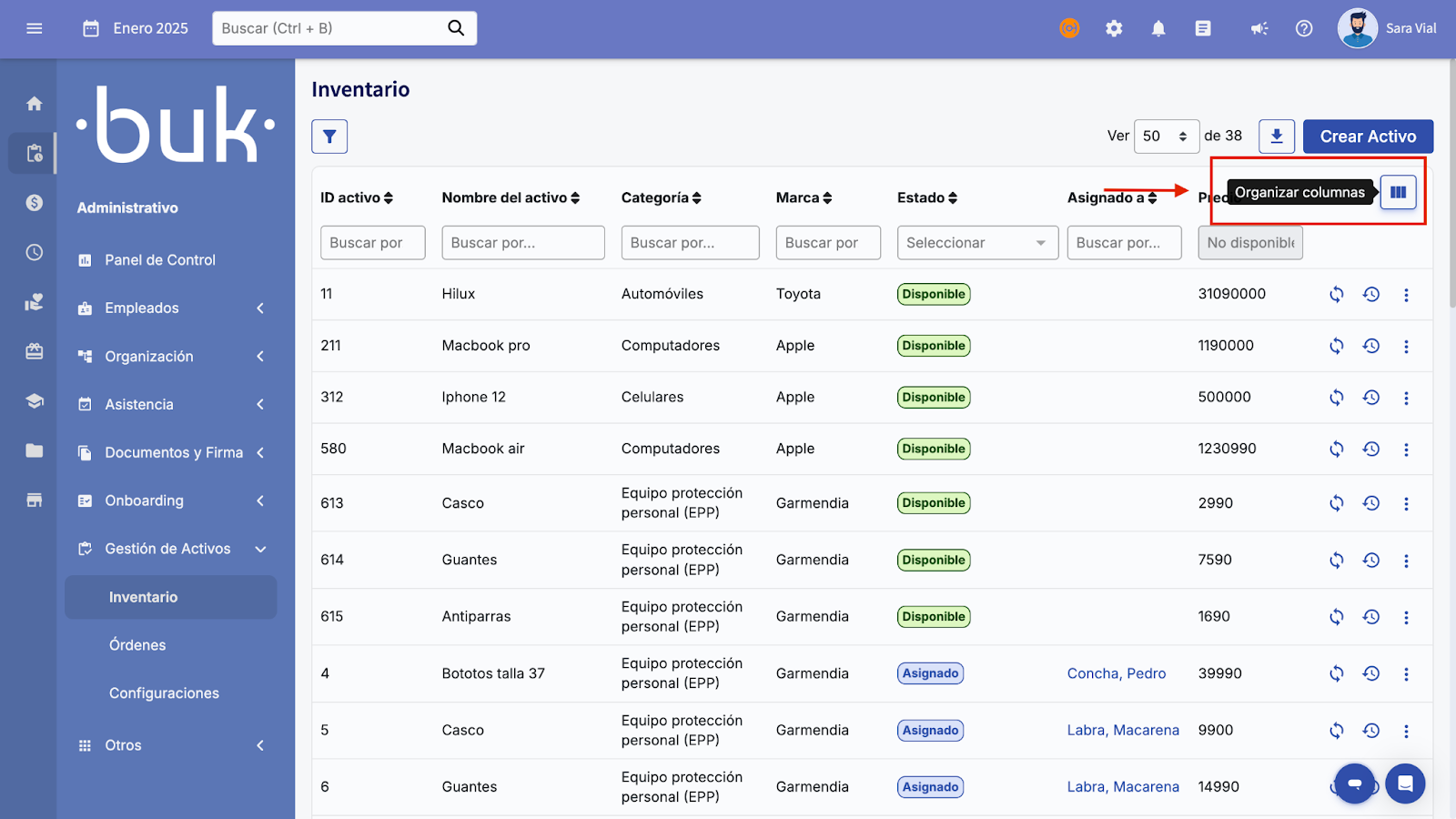Open the Estado Seleccionar dropdown
Screen dimensions: 1456x819
click(976, 243)
